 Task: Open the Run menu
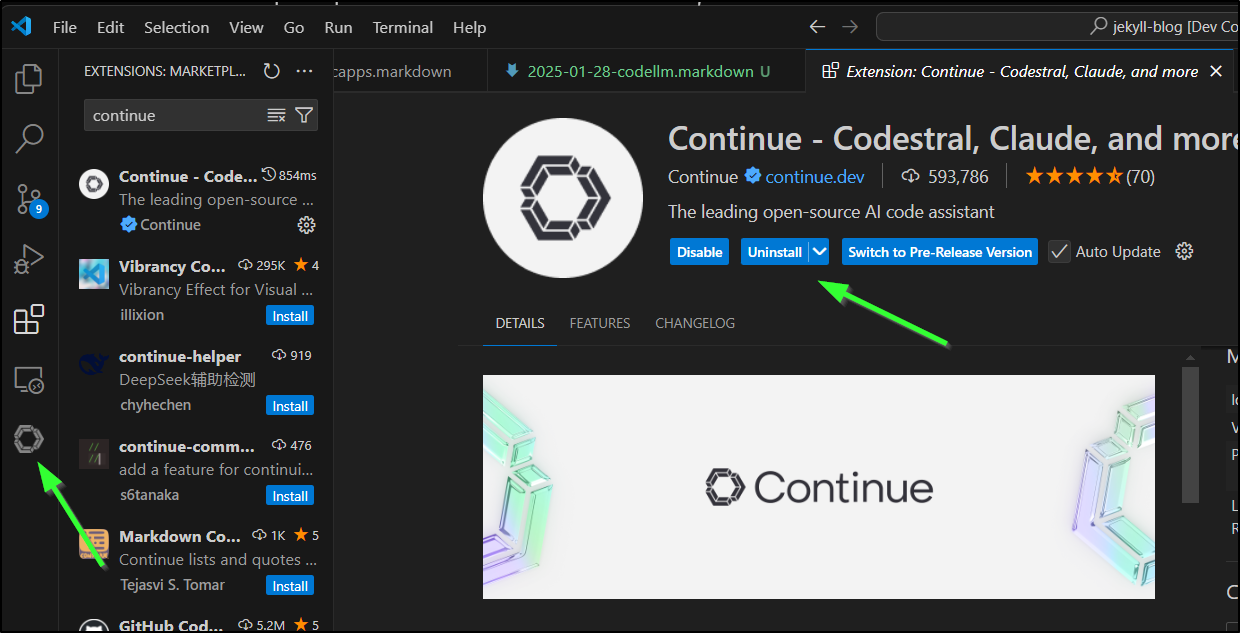(x=338, y=27)
